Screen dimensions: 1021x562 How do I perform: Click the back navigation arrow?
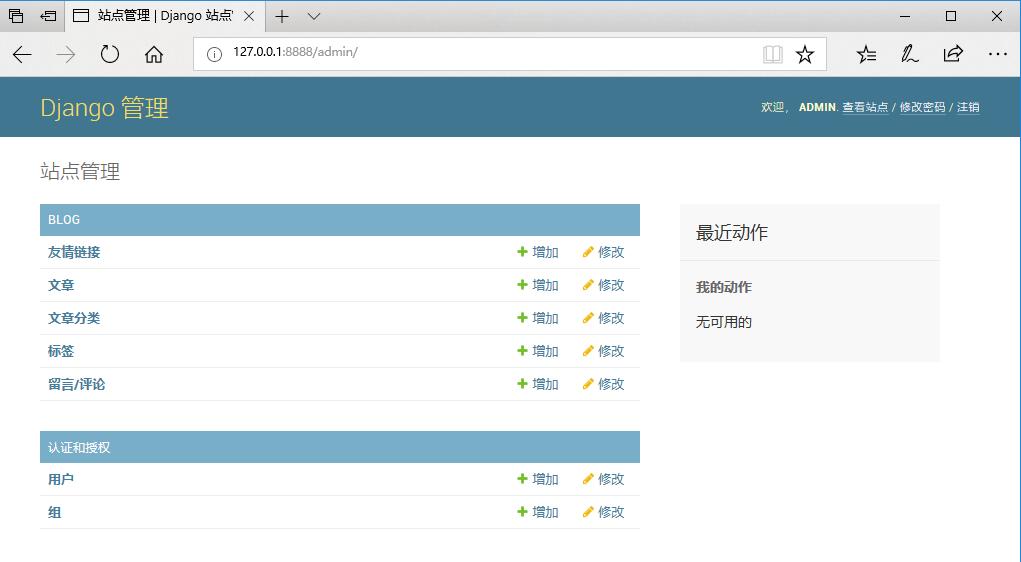[22, 54]
